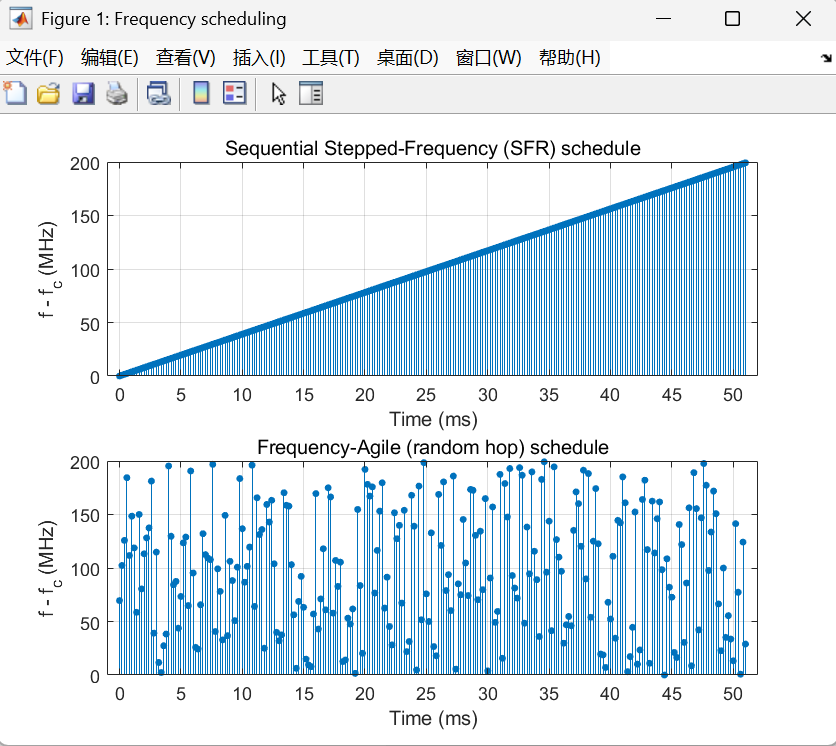Open the 文件(F) menu

coord(35,58)
